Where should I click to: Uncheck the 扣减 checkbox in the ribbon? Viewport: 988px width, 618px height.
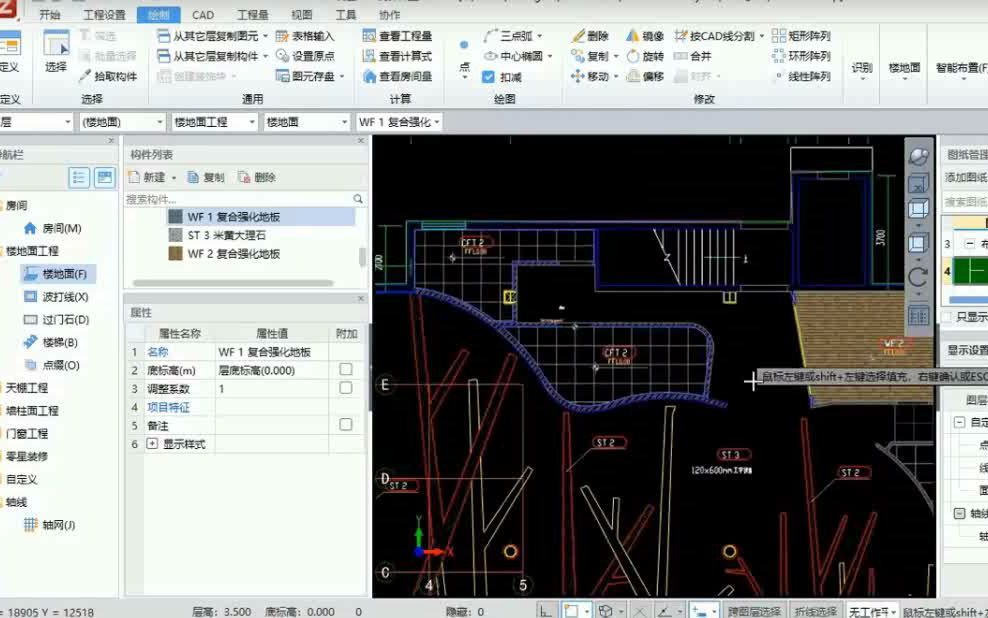tap(490, 77)
